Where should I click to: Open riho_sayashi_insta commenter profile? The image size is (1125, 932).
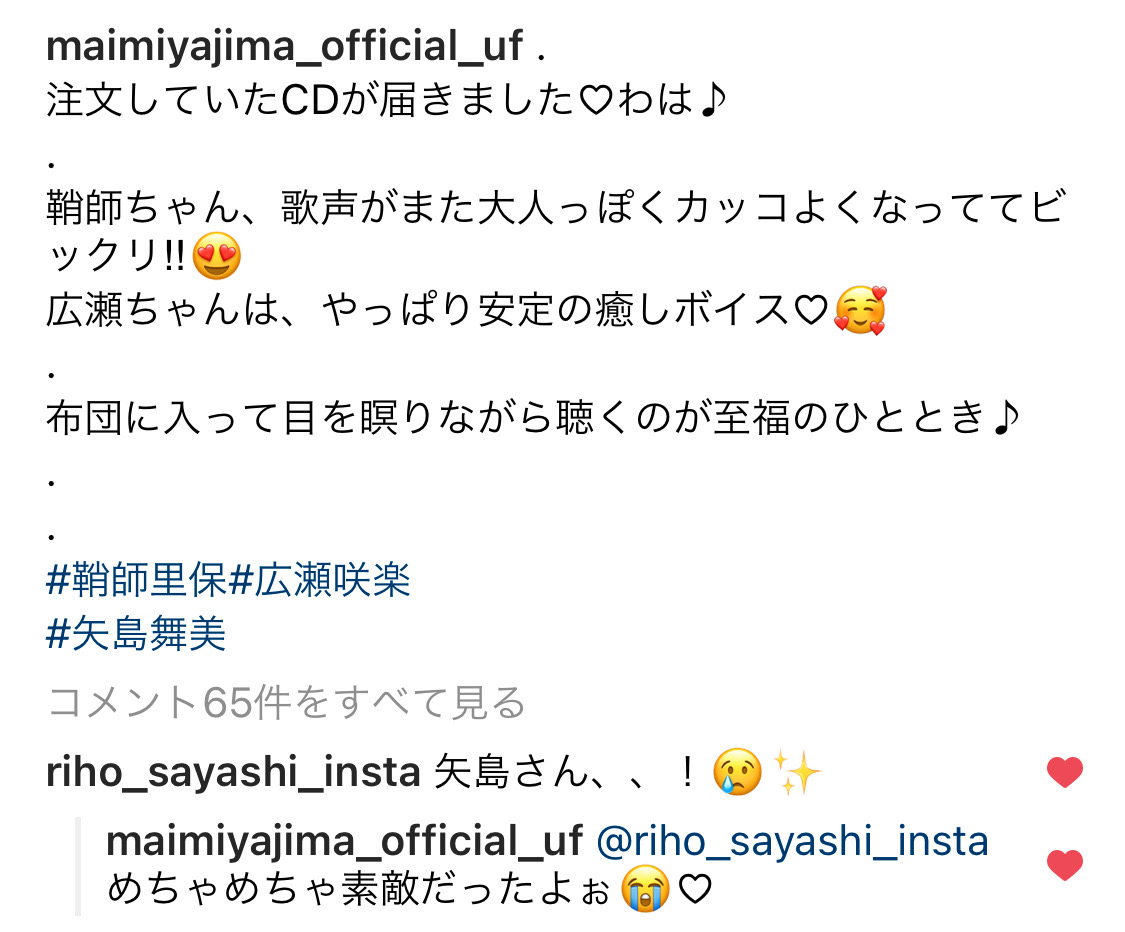click(x=233, y=773)
